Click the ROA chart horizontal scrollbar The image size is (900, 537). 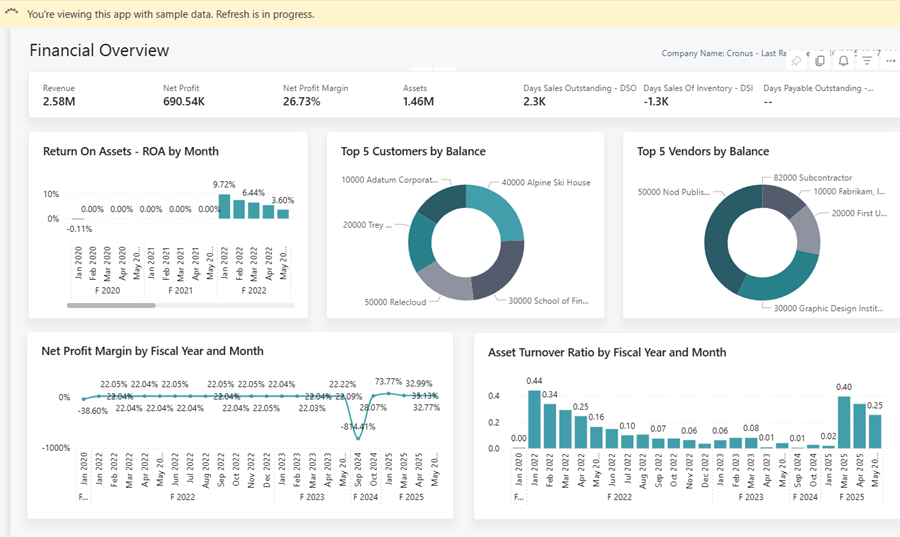pos(111,305)
